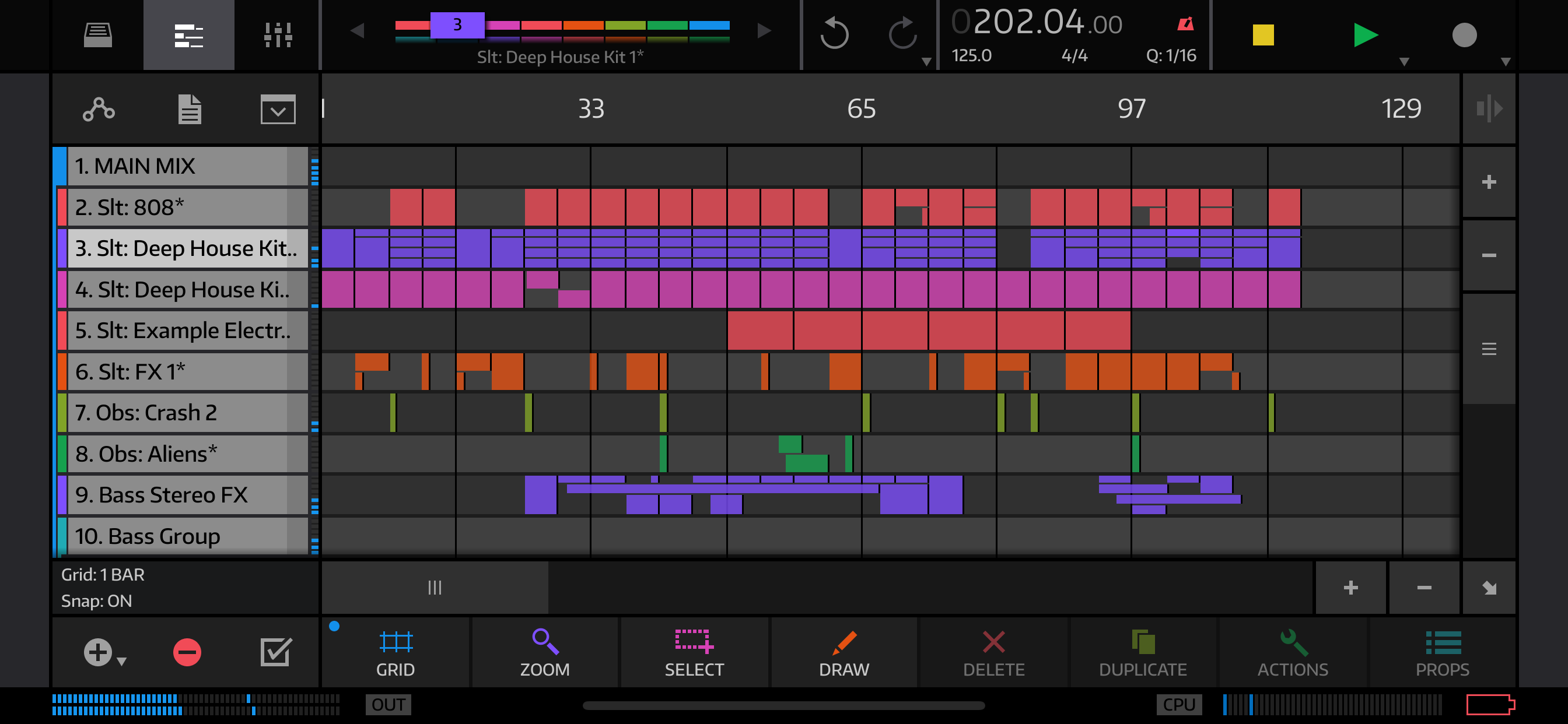Expand the track list dropdown panel
1568x724 pixels.
pyautogui.click(x=278, y=109)
